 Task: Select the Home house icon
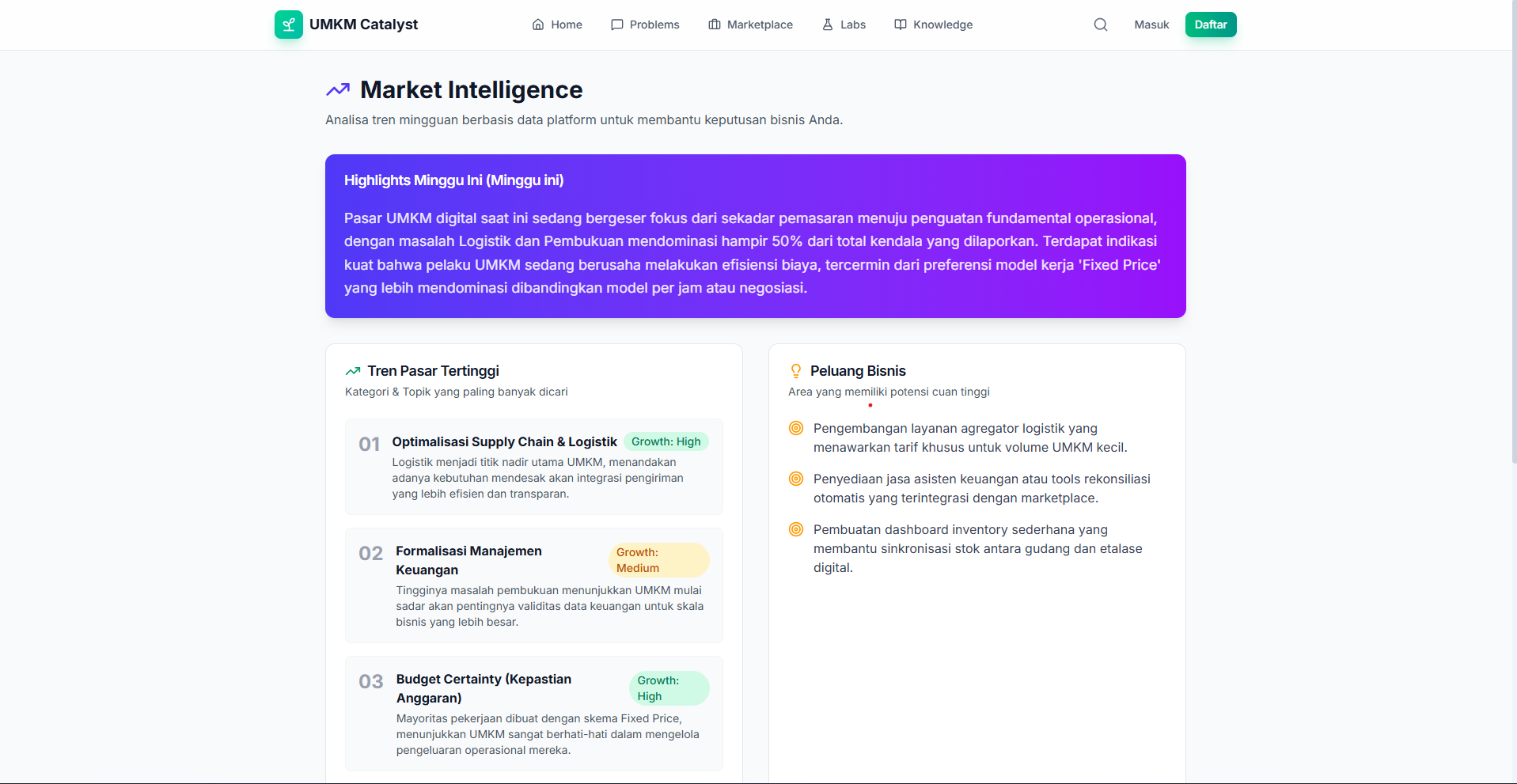537,25
